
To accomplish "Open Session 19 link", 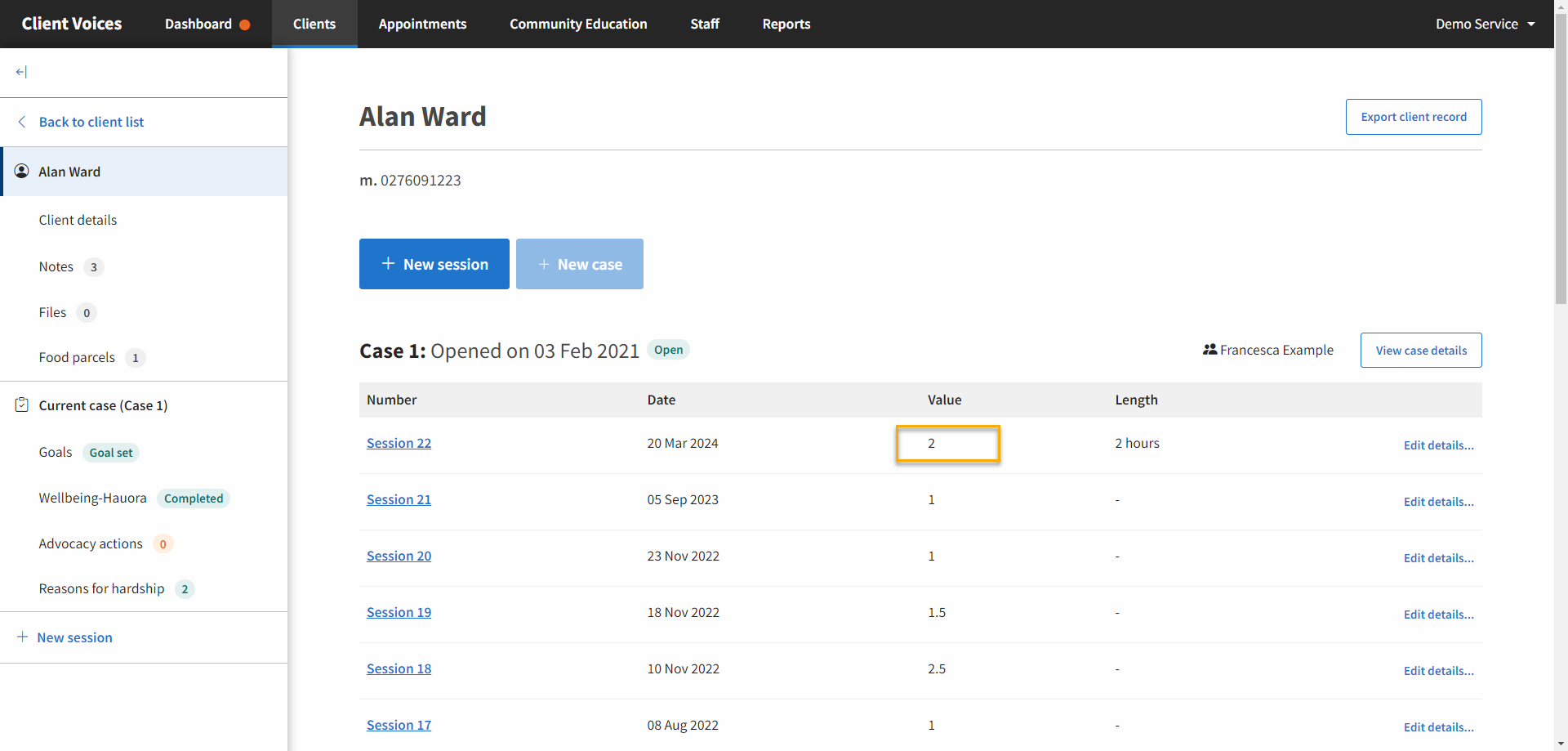I will click(x=399, y=612).
